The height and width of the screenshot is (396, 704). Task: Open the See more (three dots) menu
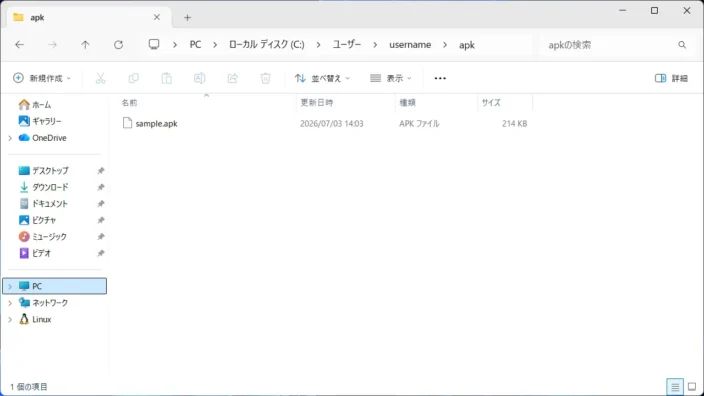[x=440, y=78]
